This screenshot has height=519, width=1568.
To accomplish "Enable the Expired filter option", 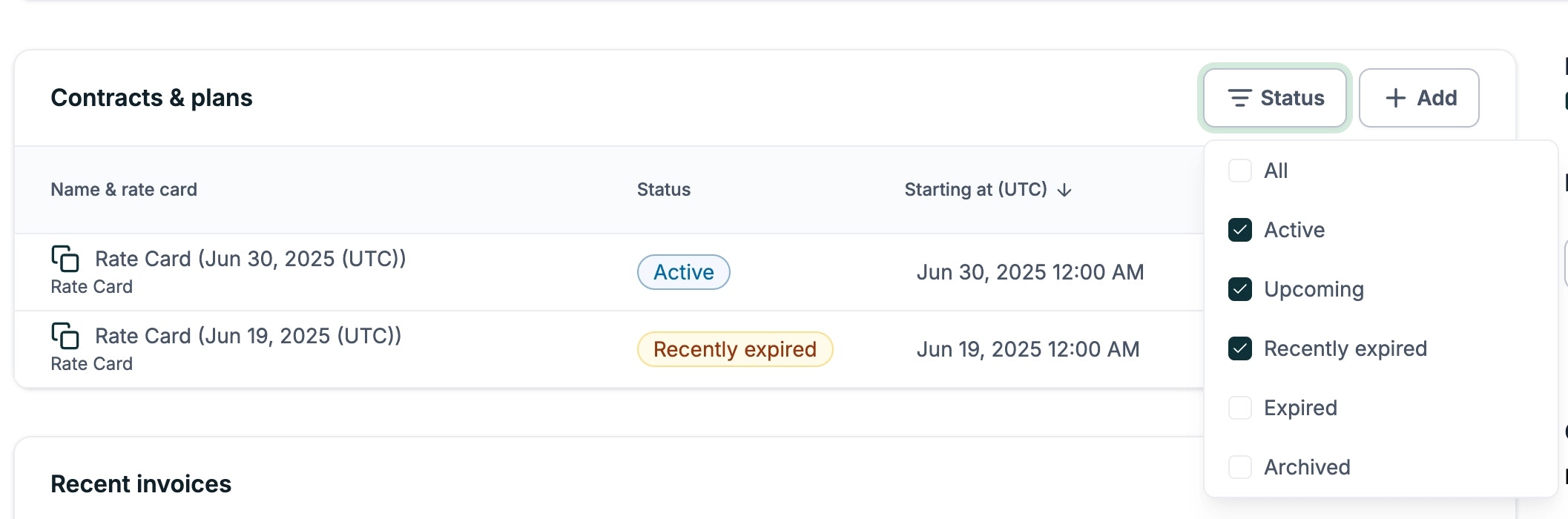I will click(1239, 408).
